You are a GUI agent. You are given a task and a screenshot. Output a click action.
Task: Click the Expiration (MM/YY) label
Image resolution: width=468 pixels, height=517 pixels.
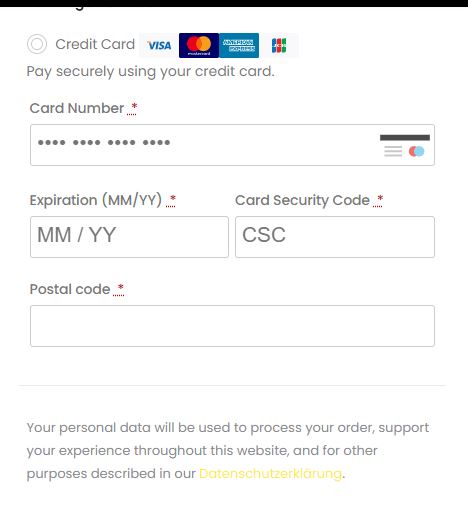click(x=96, y=200)
